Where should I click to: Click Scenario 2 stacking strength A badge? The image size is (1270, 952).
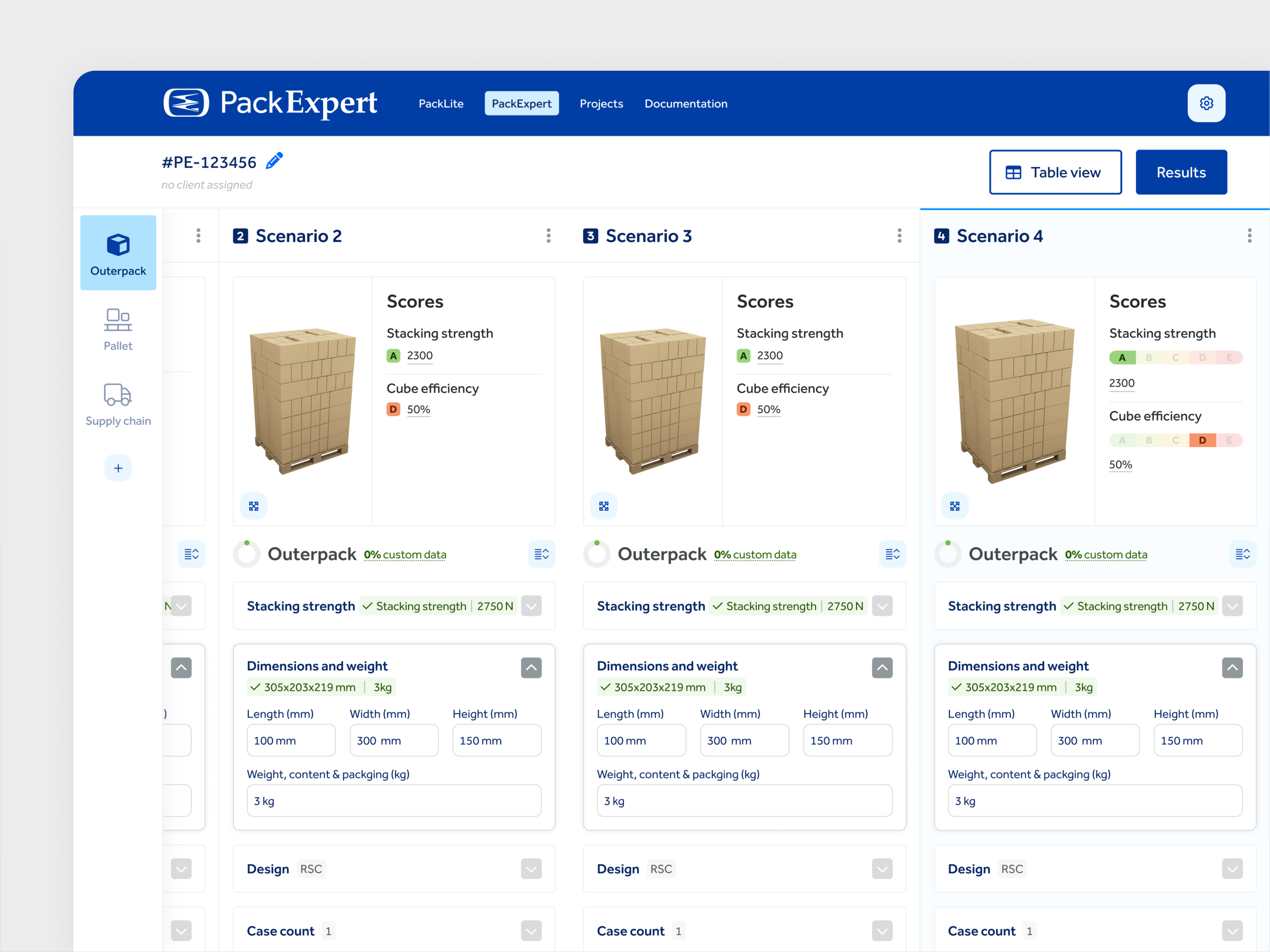pos(393,356)
